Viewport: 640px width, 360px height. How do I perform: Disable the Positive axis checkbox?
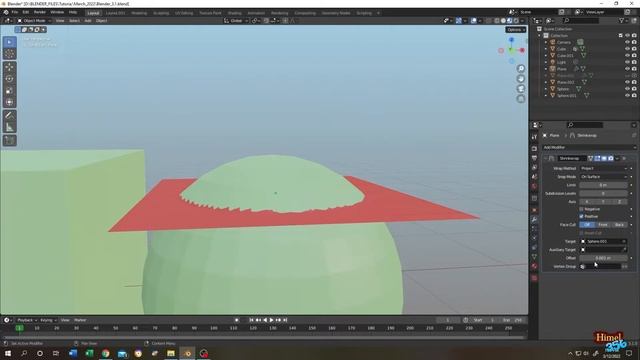click(x=582, y=216)
